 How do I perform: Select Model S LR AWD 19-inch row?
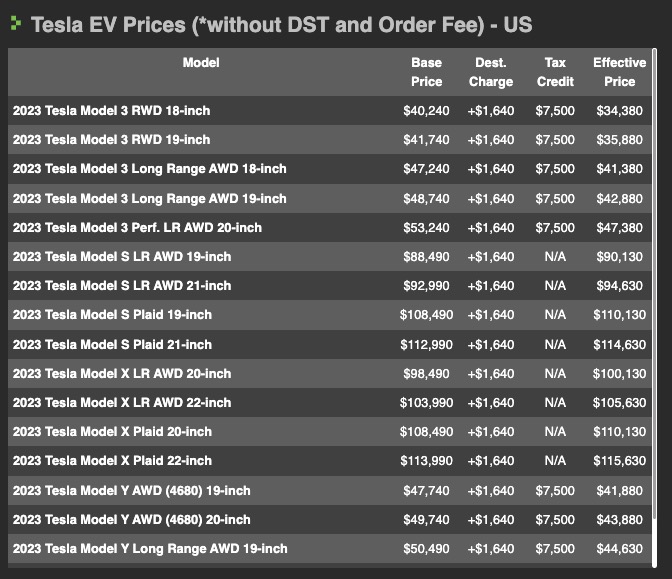click(122, 257)
